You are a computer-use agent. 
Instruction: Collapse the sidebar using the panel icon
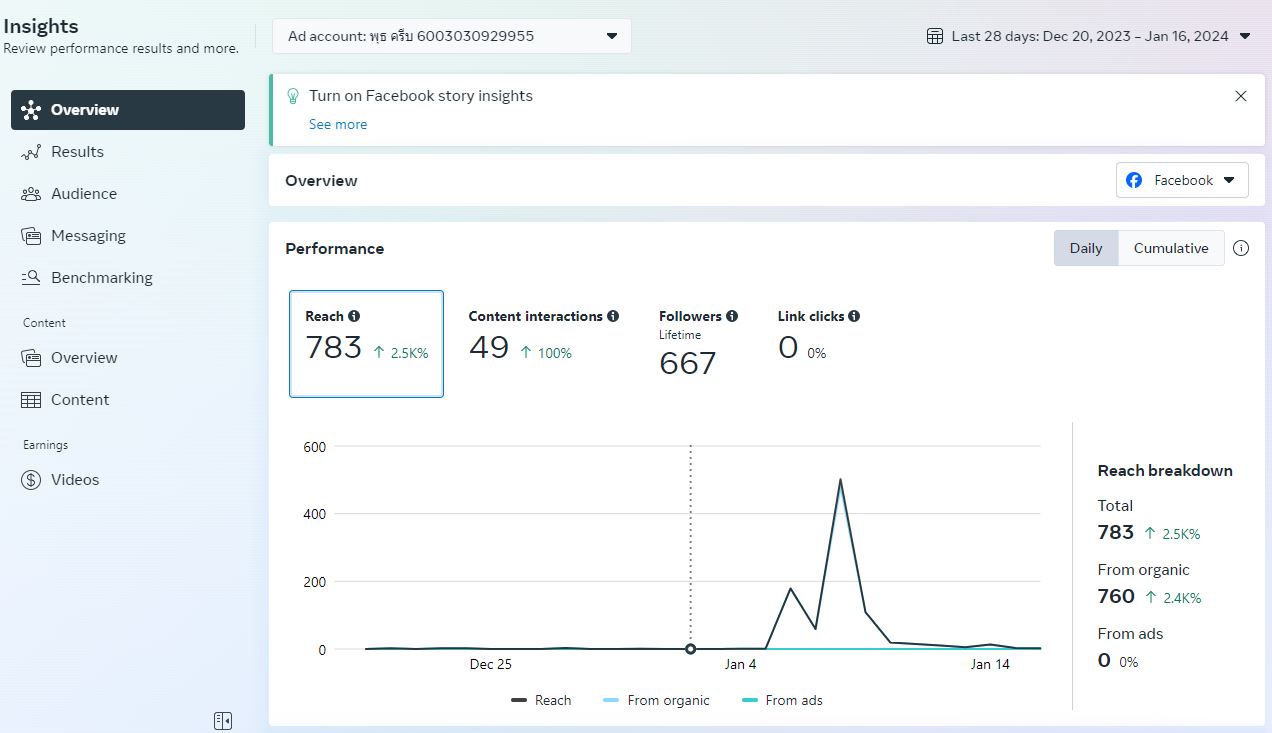pos(223,720)
